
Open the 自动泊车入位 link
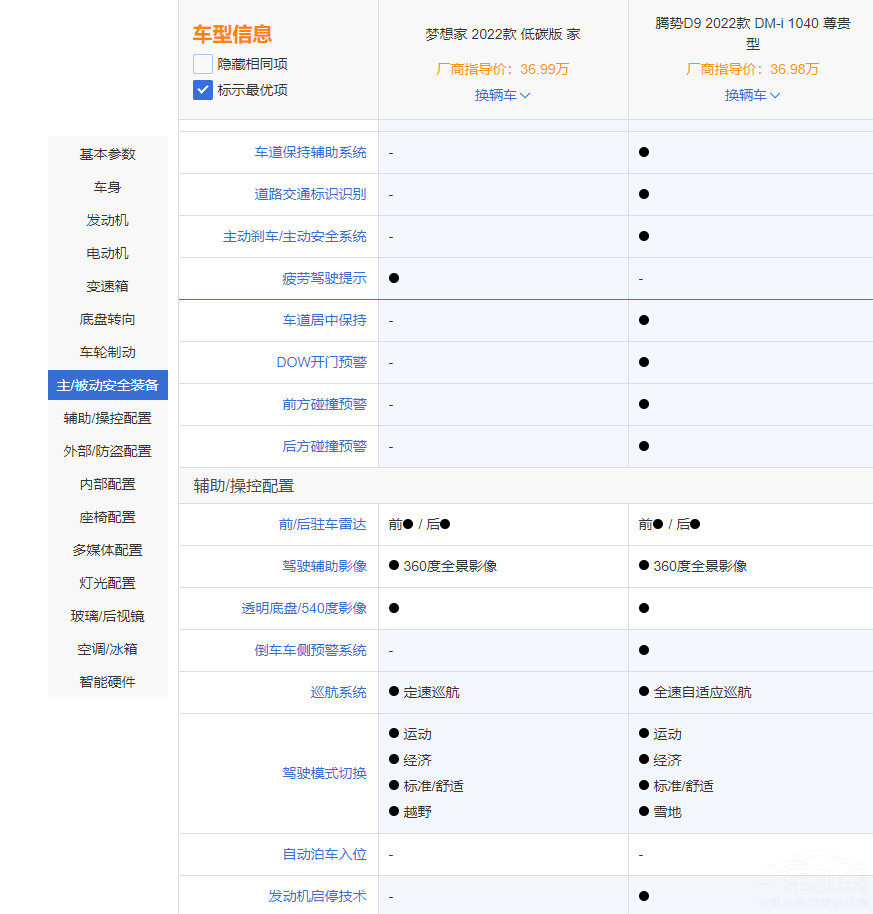pos(324,854)
